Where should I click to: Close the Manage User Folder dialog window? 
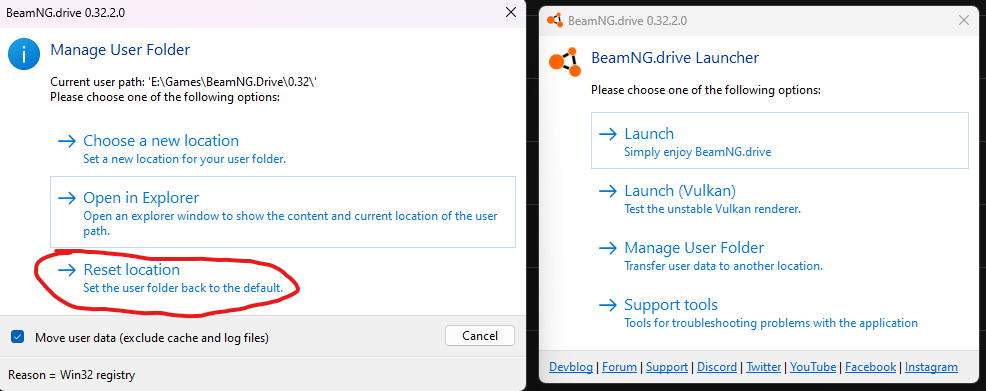[512, 13]
